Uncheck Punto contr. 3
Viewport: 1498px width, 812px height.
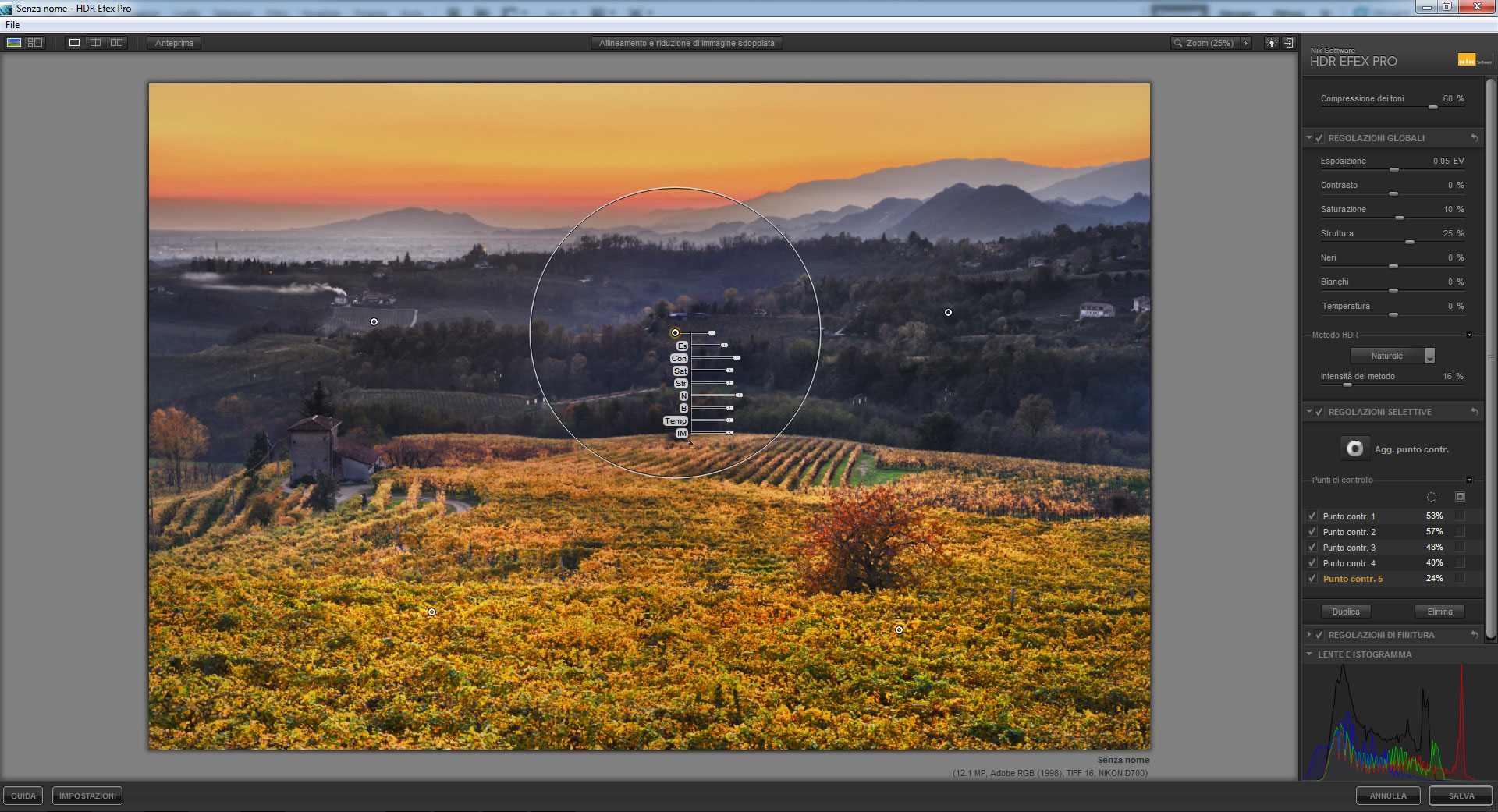[1312, 548]
